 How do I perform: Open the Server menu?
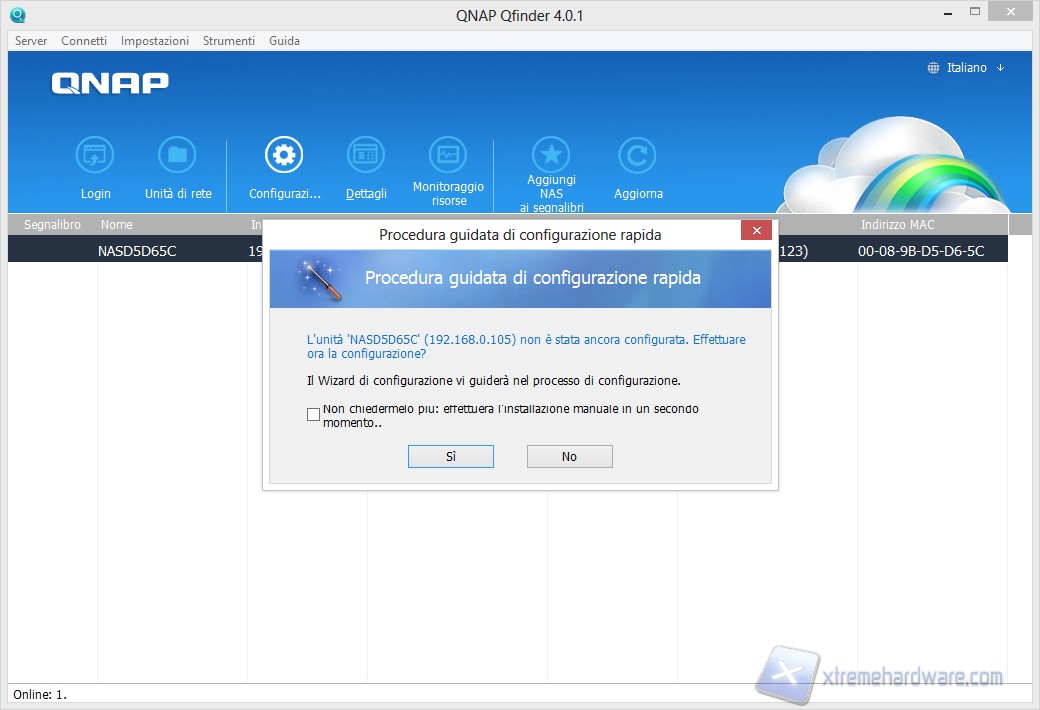[x=31, y=41]
